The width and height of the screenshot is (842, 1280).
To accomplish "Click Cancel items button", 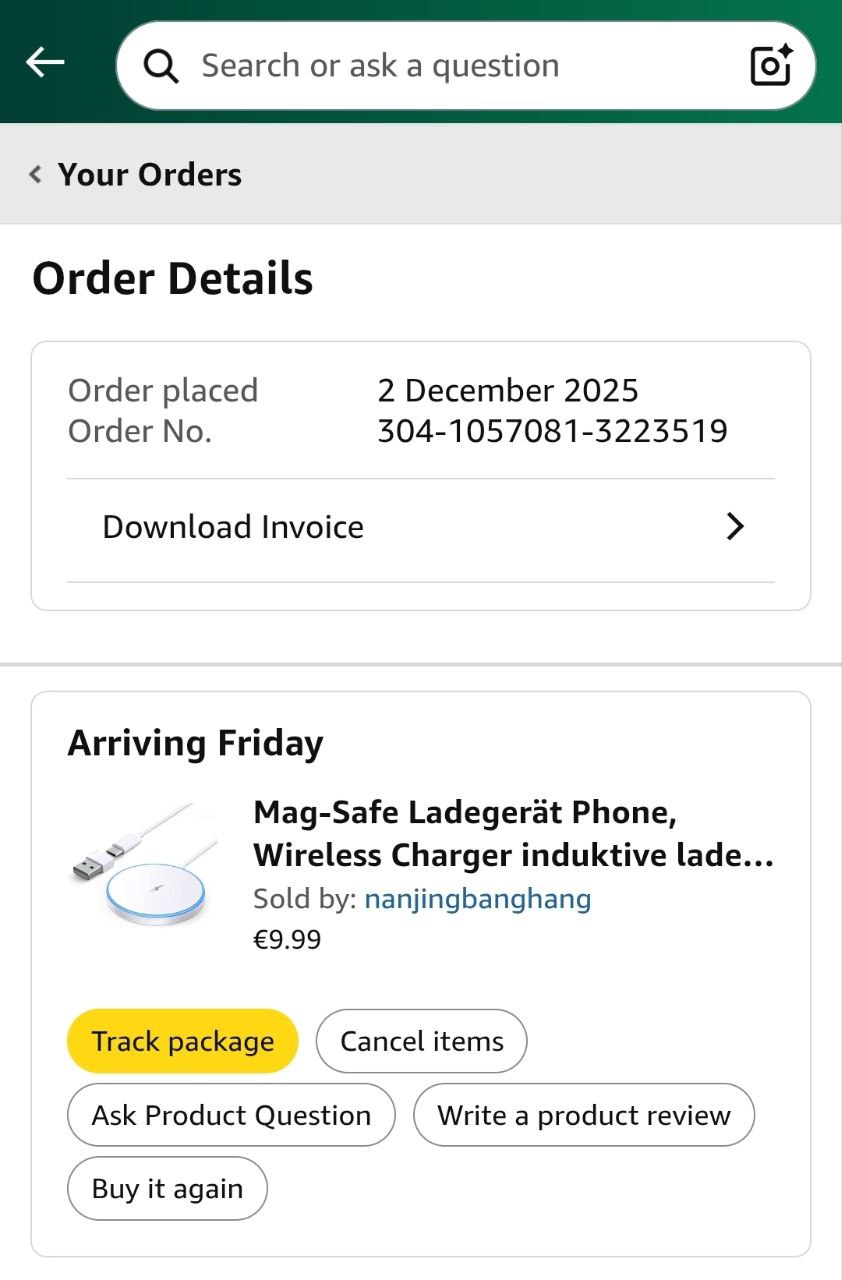I will (421, 1041).
